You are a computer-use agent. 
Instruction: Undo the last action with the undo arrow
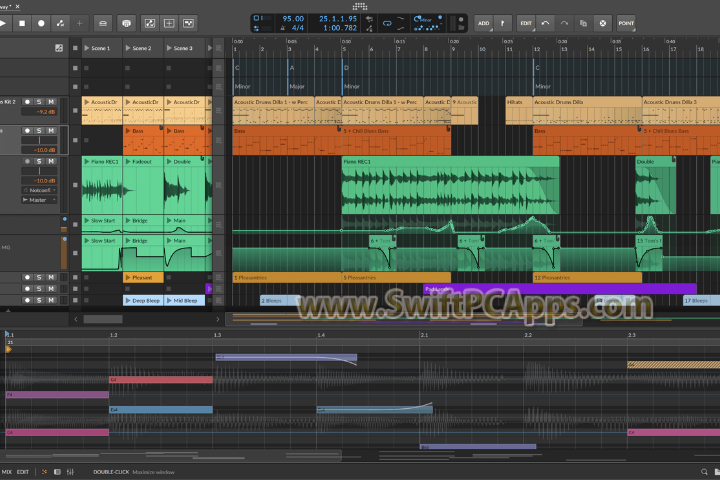[x=545, y=23]
